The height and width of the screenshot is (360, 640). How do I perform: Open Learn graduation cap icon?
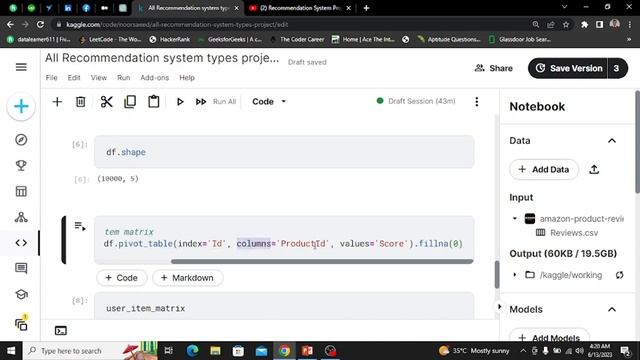coord(21,294)
